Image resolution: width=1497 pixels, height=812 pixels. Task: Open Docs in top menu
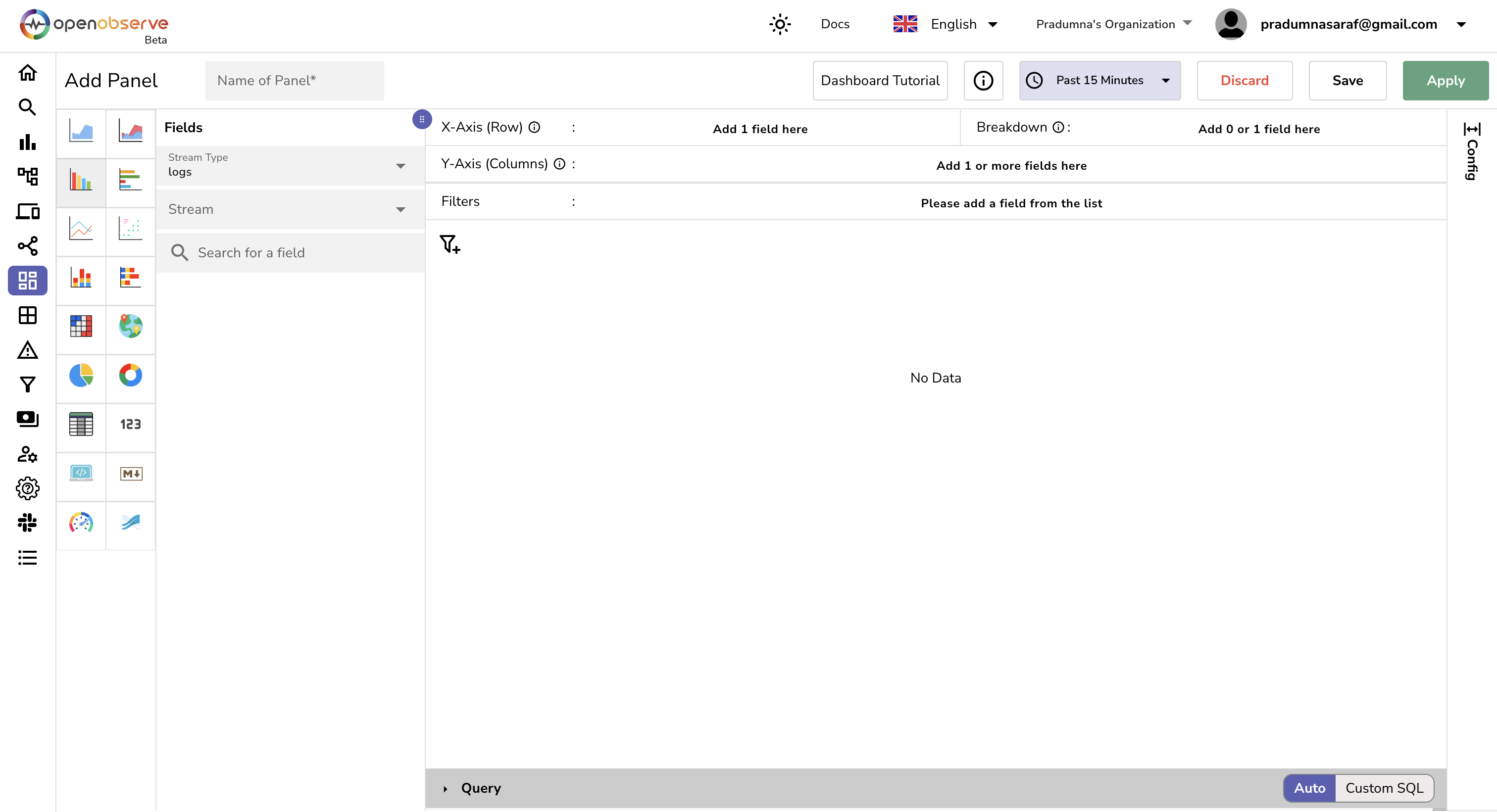click(835, 24)
